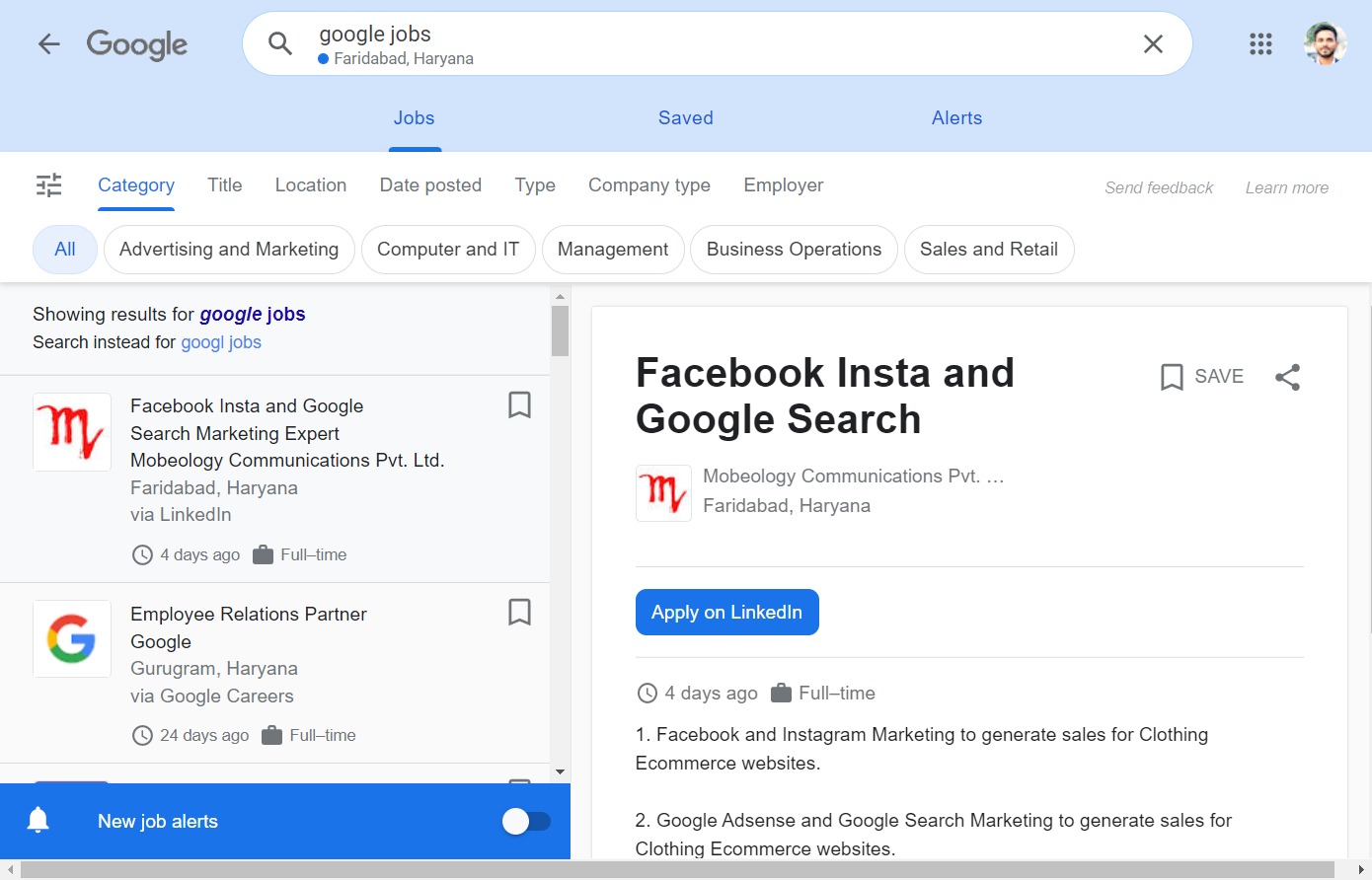Open the Google apps grid

tap(1260, 43)
